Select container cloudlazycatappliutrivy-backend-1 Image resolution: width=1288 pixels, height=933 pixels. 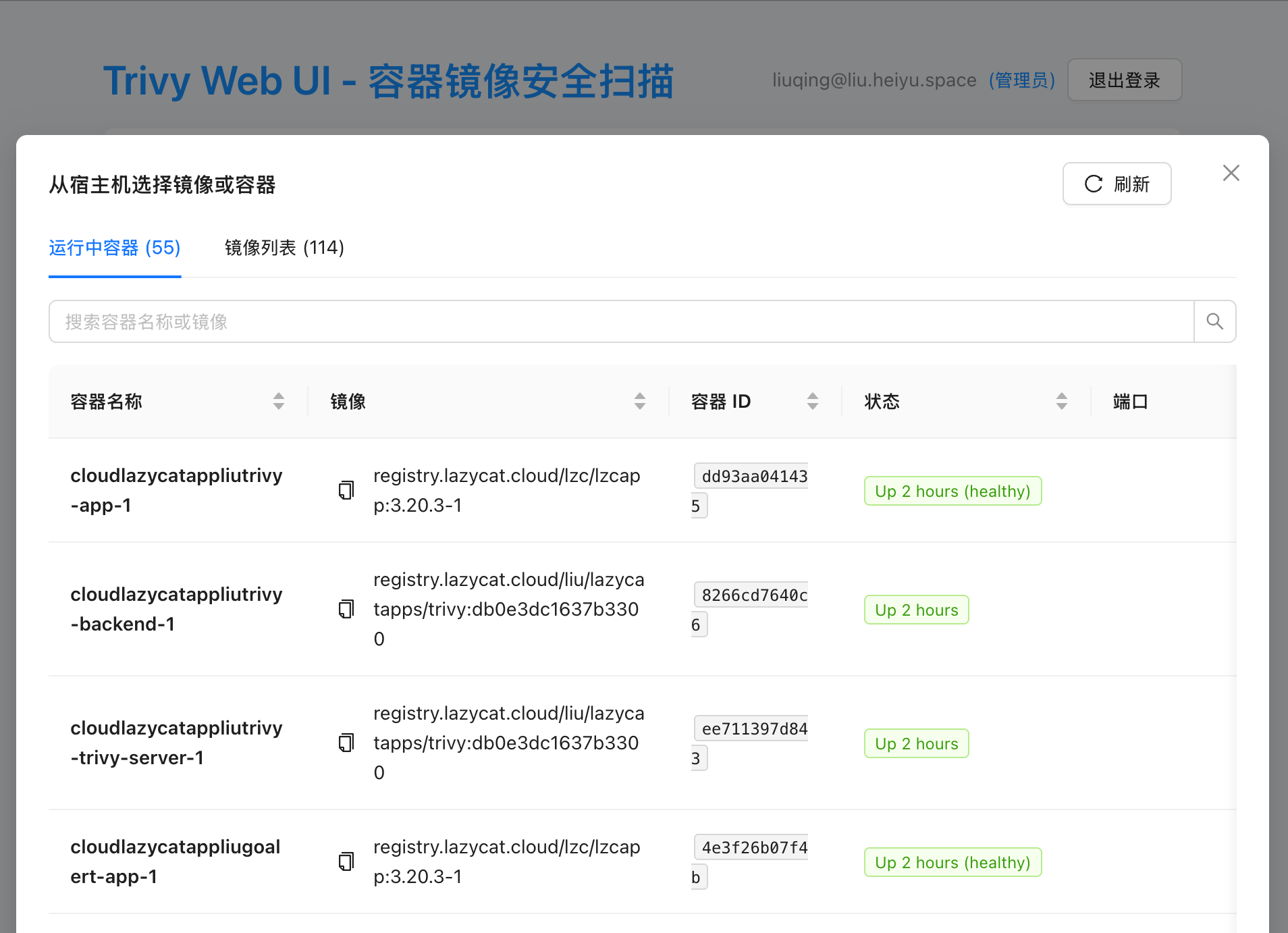[x=176, y=609]
